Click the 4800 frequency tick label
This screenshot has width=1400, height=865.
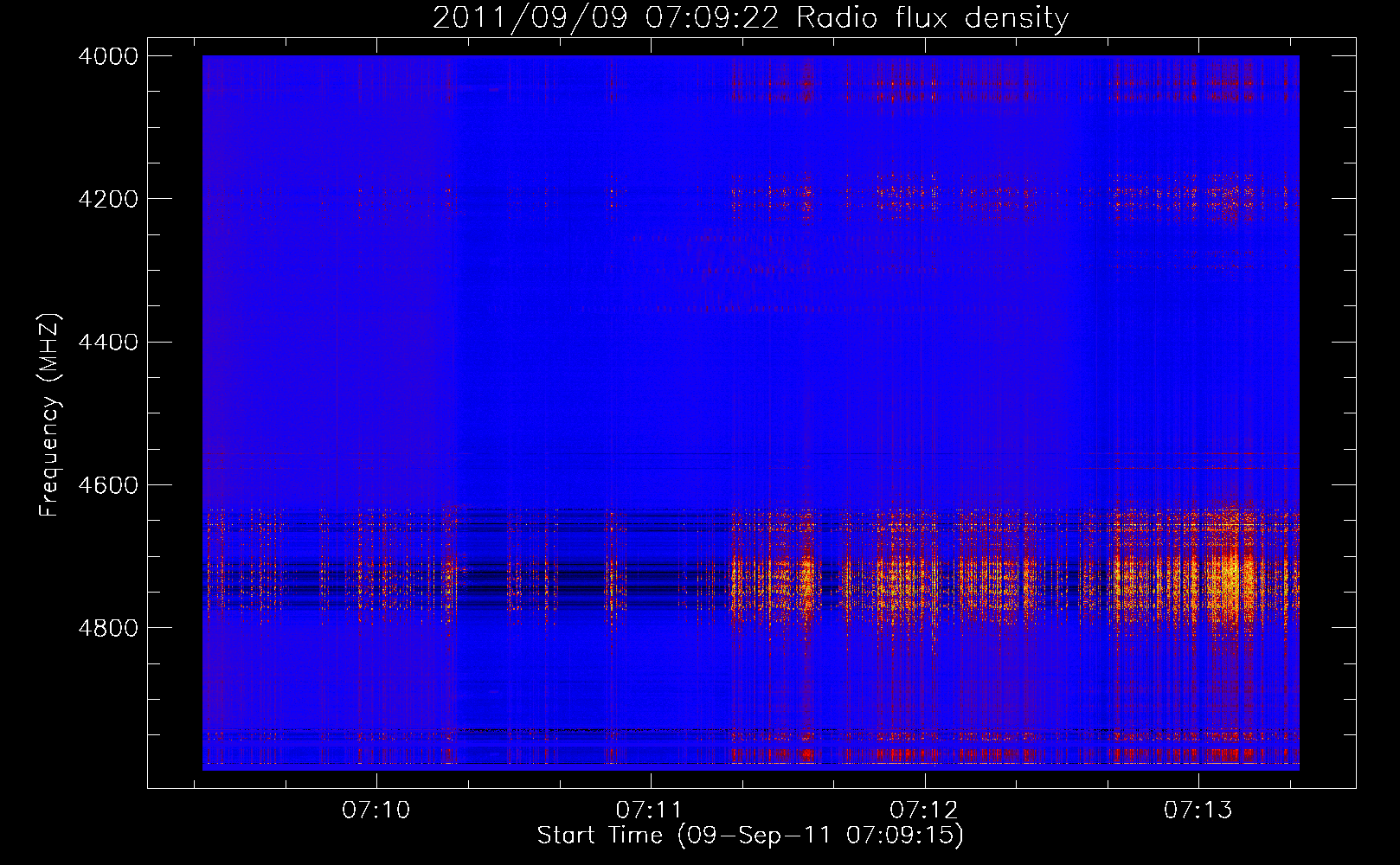click(108, 628)
